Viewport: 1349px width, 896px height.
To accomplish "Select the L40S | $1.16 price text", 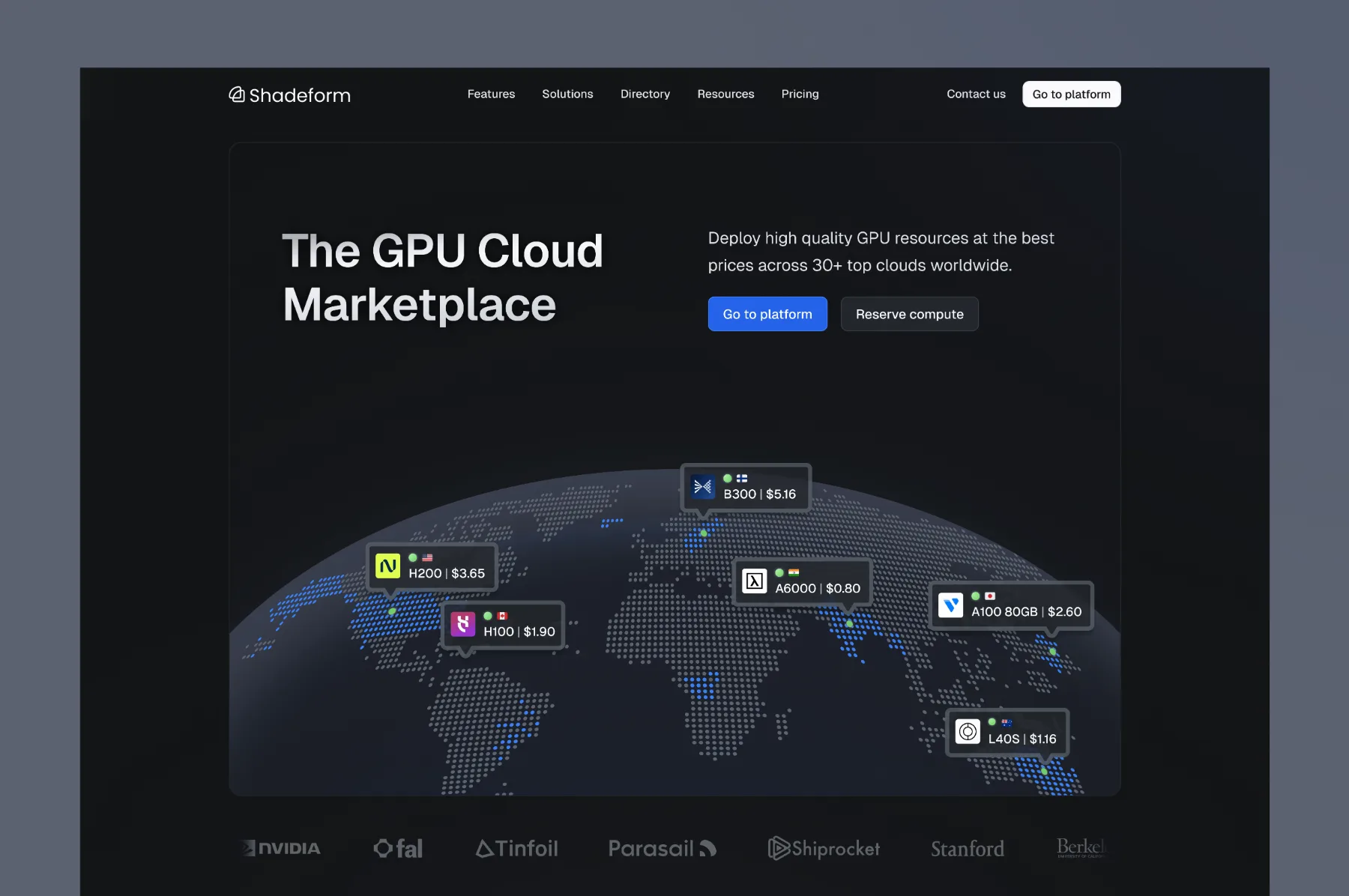I will coord(1022,739).
